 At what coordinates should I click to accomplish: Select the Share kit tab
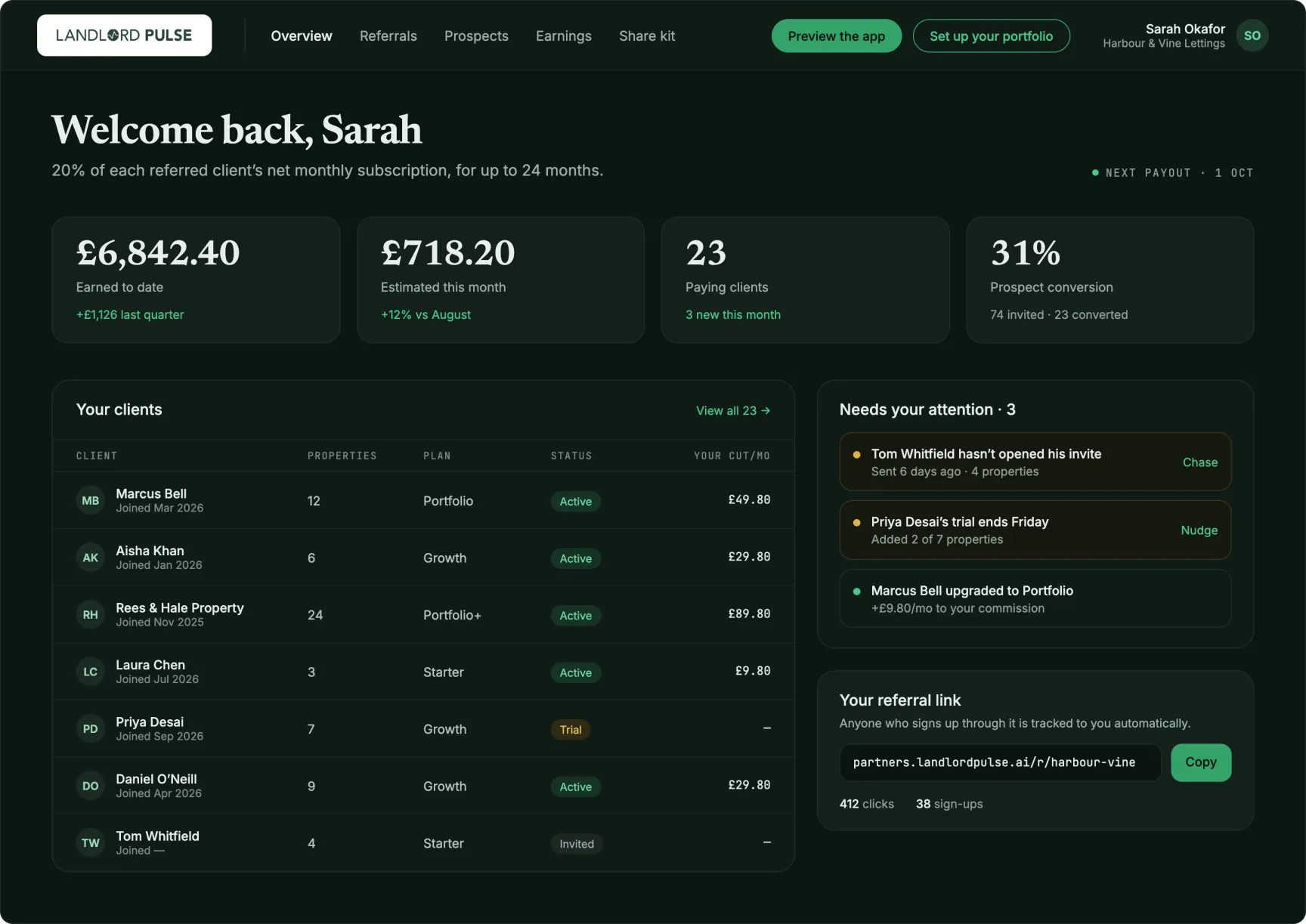[647, 36]
